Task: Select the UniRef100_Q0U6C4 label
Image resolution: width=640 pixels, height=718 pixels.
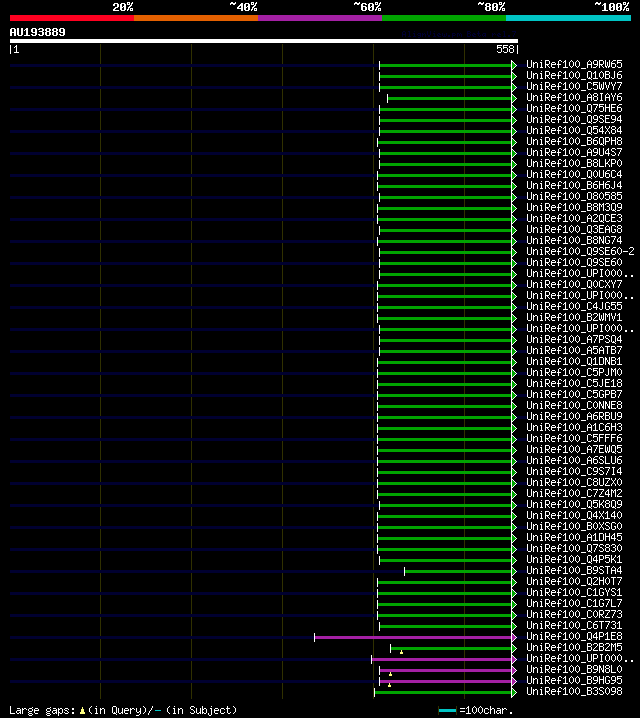Action: coord(574,174)
